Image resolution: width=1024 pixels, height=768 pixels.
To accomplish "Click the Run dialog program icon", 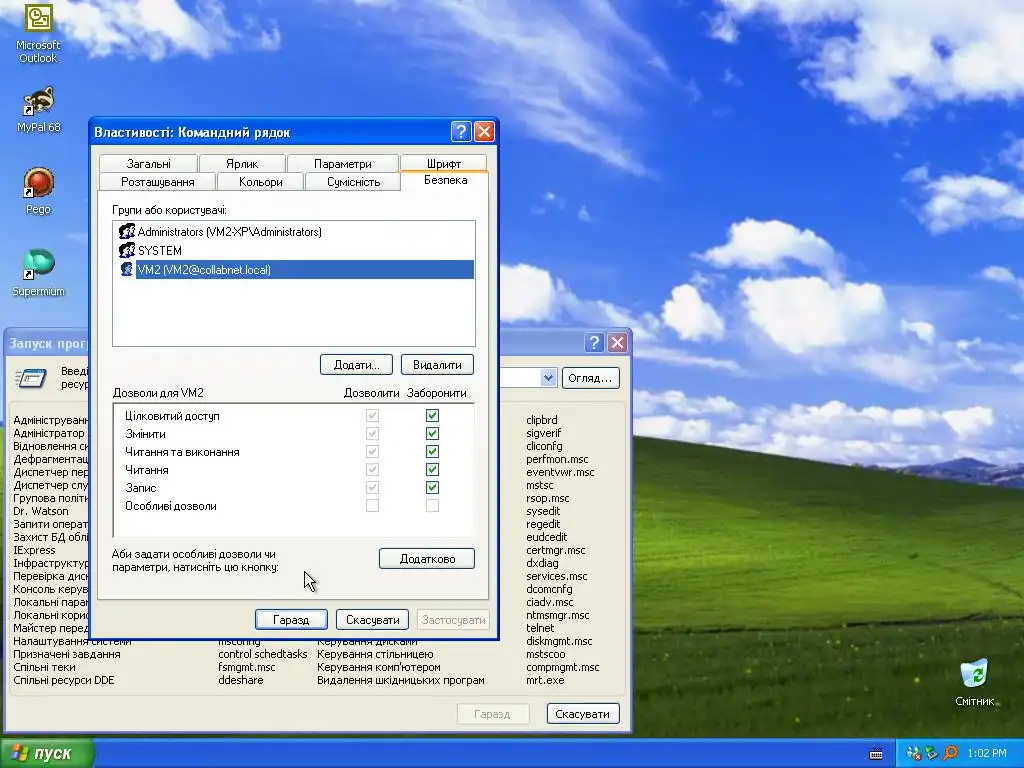I will click(x=31, y=378).
